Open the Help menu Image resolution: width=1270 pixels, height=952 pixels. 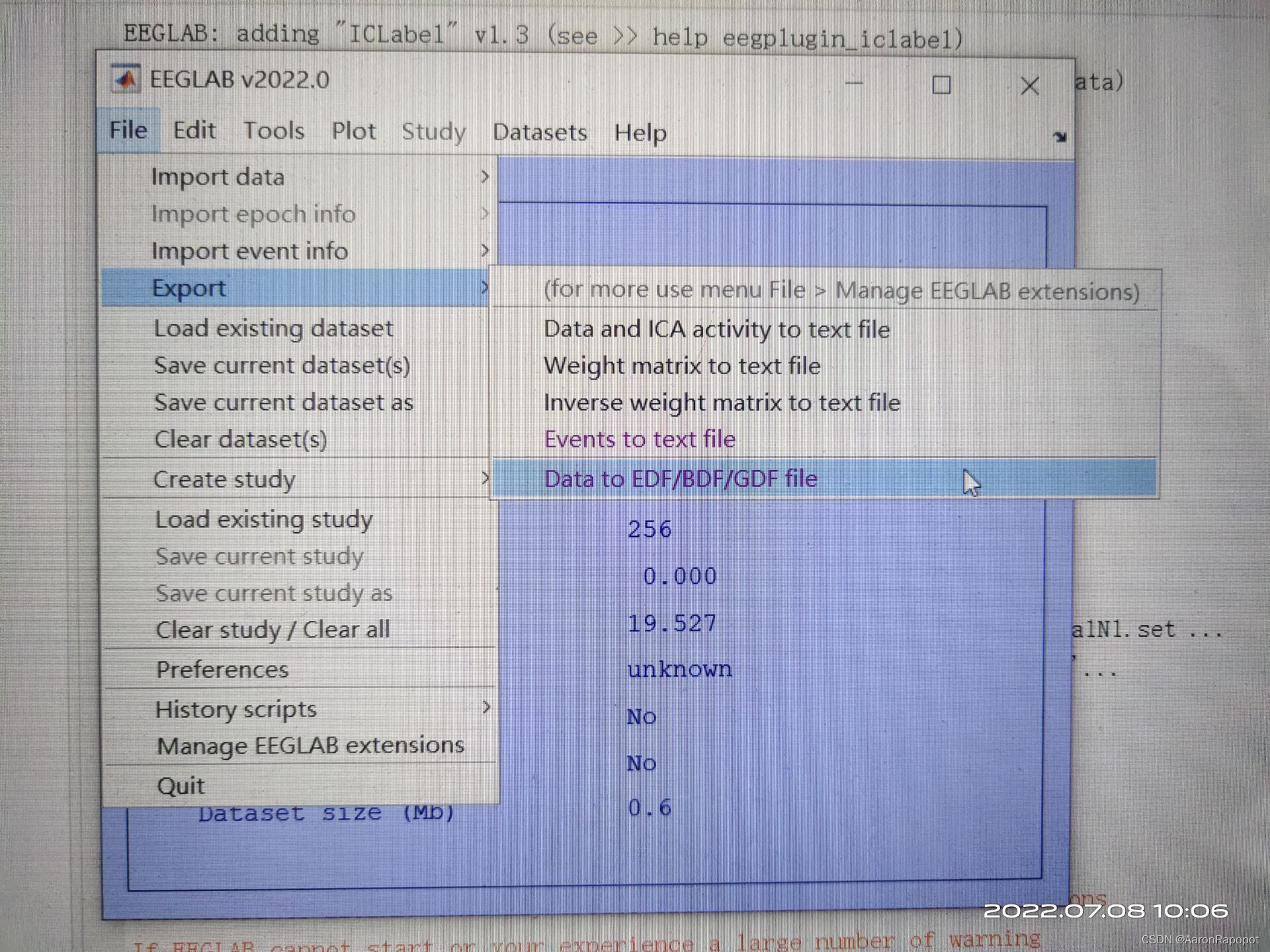click(x=640, y=133)
